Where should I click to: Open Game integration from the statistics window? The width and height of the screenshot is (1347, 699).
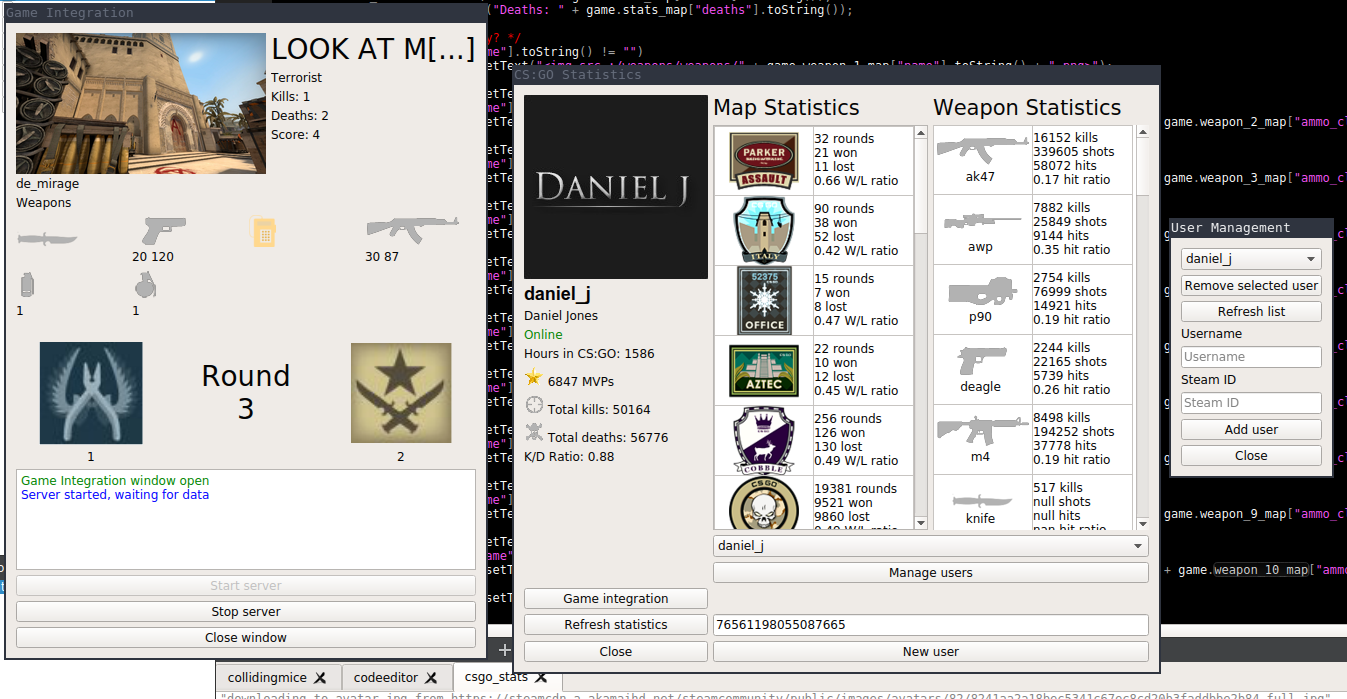pyautogui.click(x=616, y=599)
